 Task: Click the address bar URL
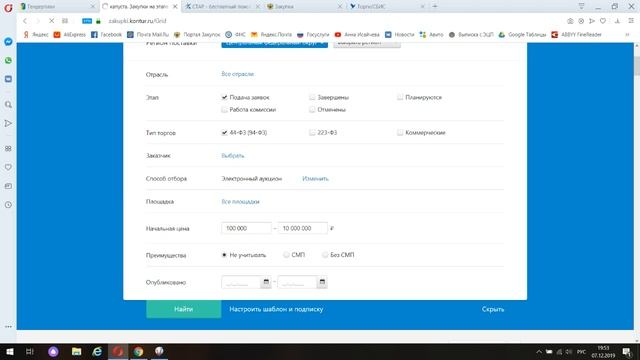pos(138,21)
